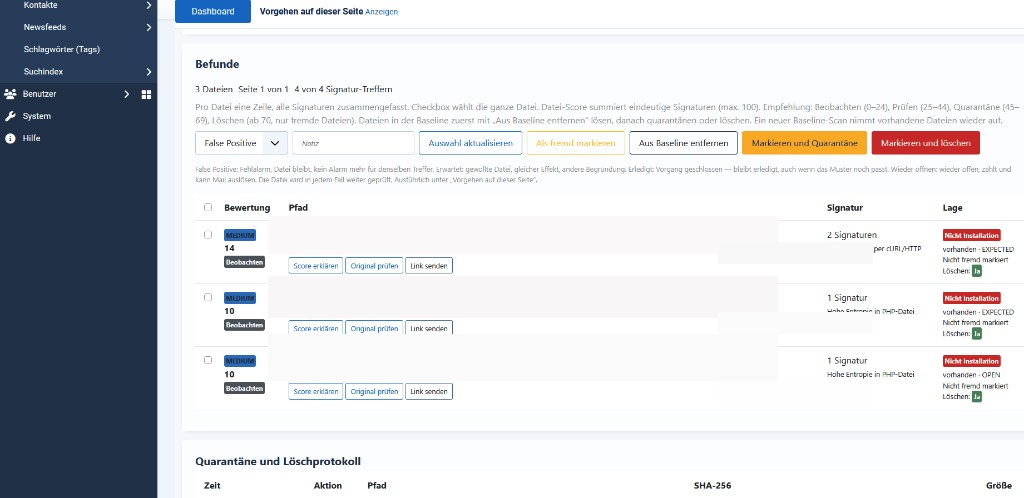Open Newsfeeds in the sidebar
Viewport: 1024px width, 498px height.
point(44,27)
